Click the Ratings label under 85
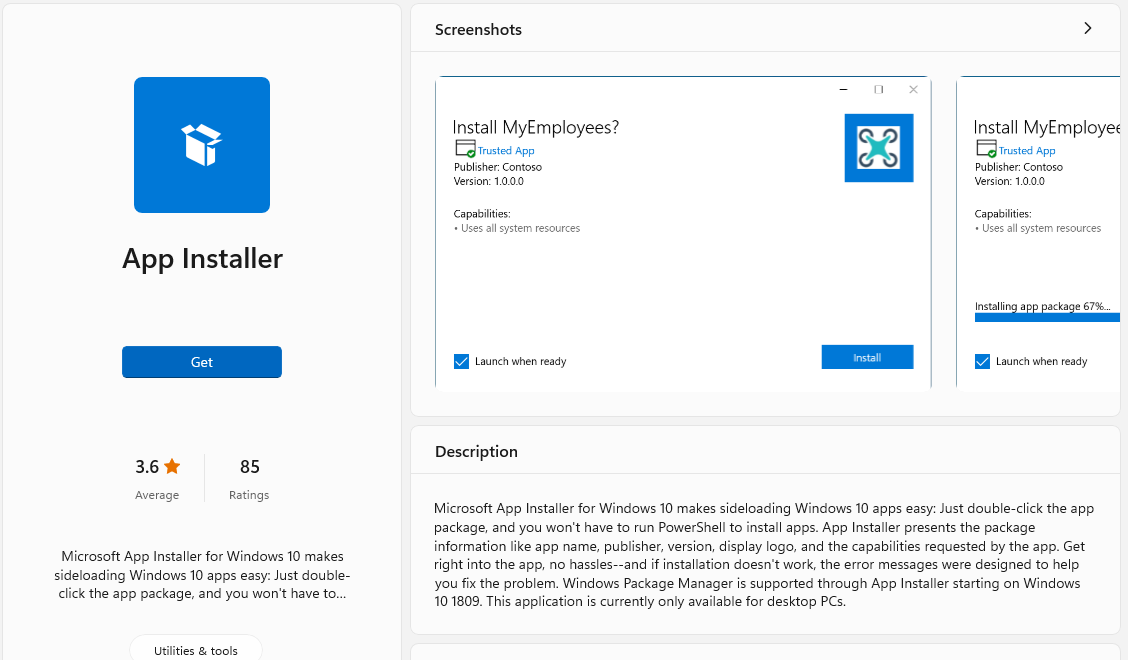Image resolution: width=1128 pixels, height=660 pixels. [249, 495]
